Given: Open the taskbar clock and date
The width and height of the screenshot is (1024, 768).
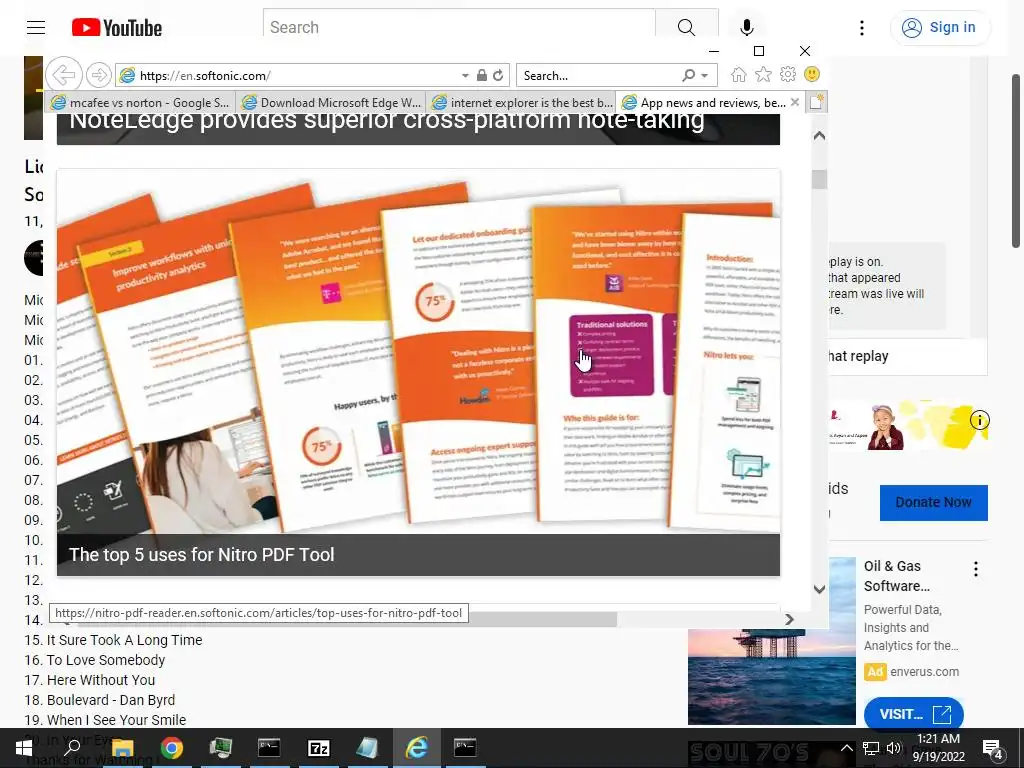Looking at the screenshot, I should tap(938, 747).
